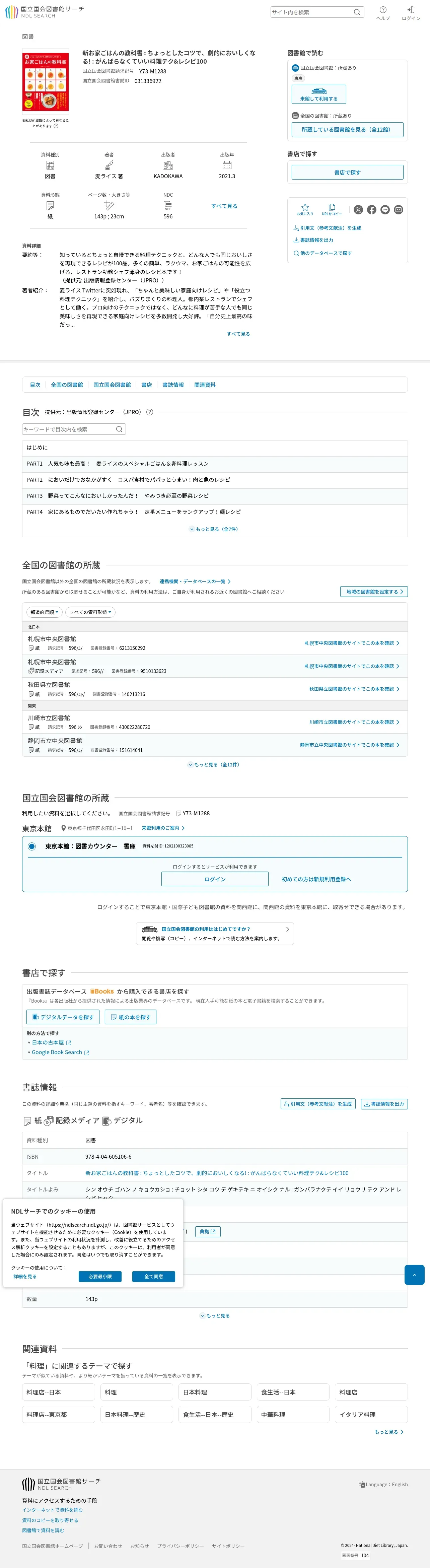
Task: Click the site search magnifier icon
Action: click(357, 12)
